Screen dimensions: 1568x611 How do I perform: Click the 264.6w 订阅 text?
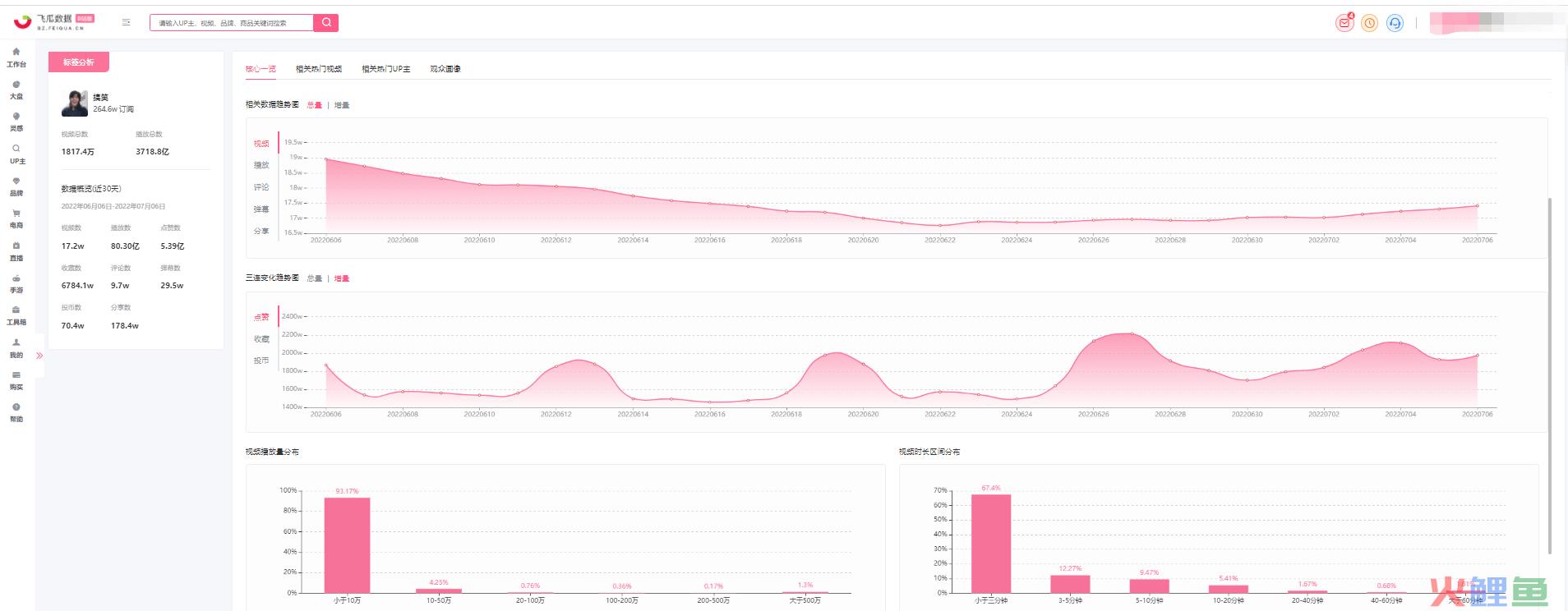click(113, 109)
